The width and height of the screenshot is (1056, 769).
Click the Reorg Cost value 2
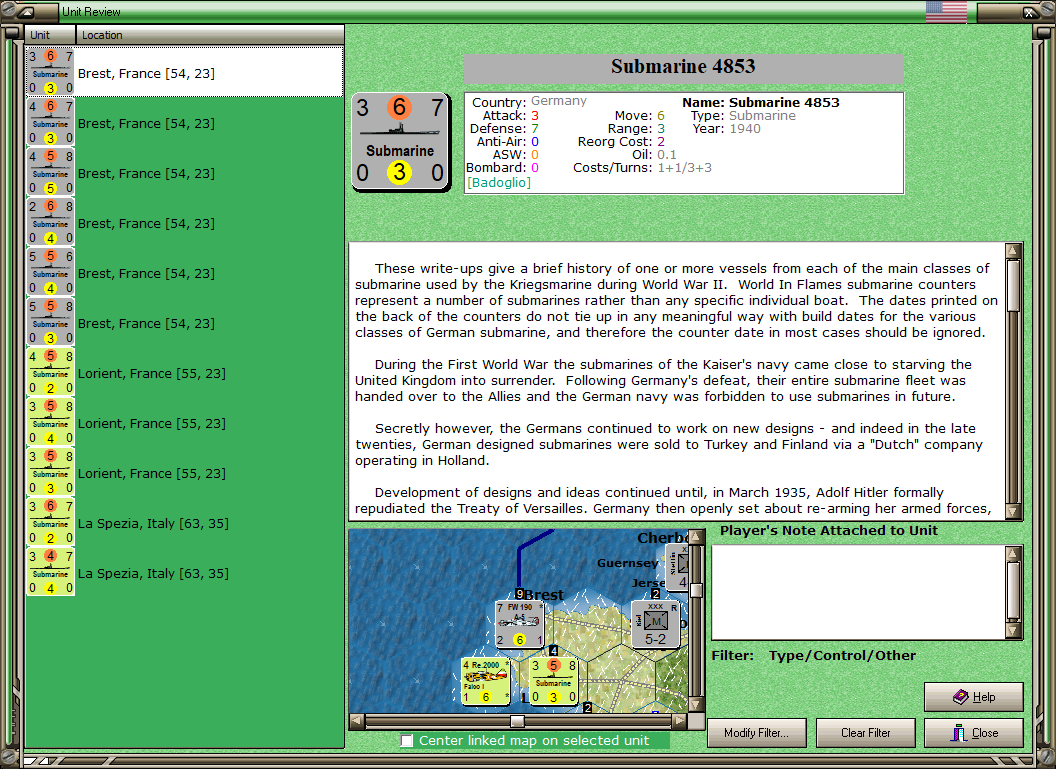point(661,141)
